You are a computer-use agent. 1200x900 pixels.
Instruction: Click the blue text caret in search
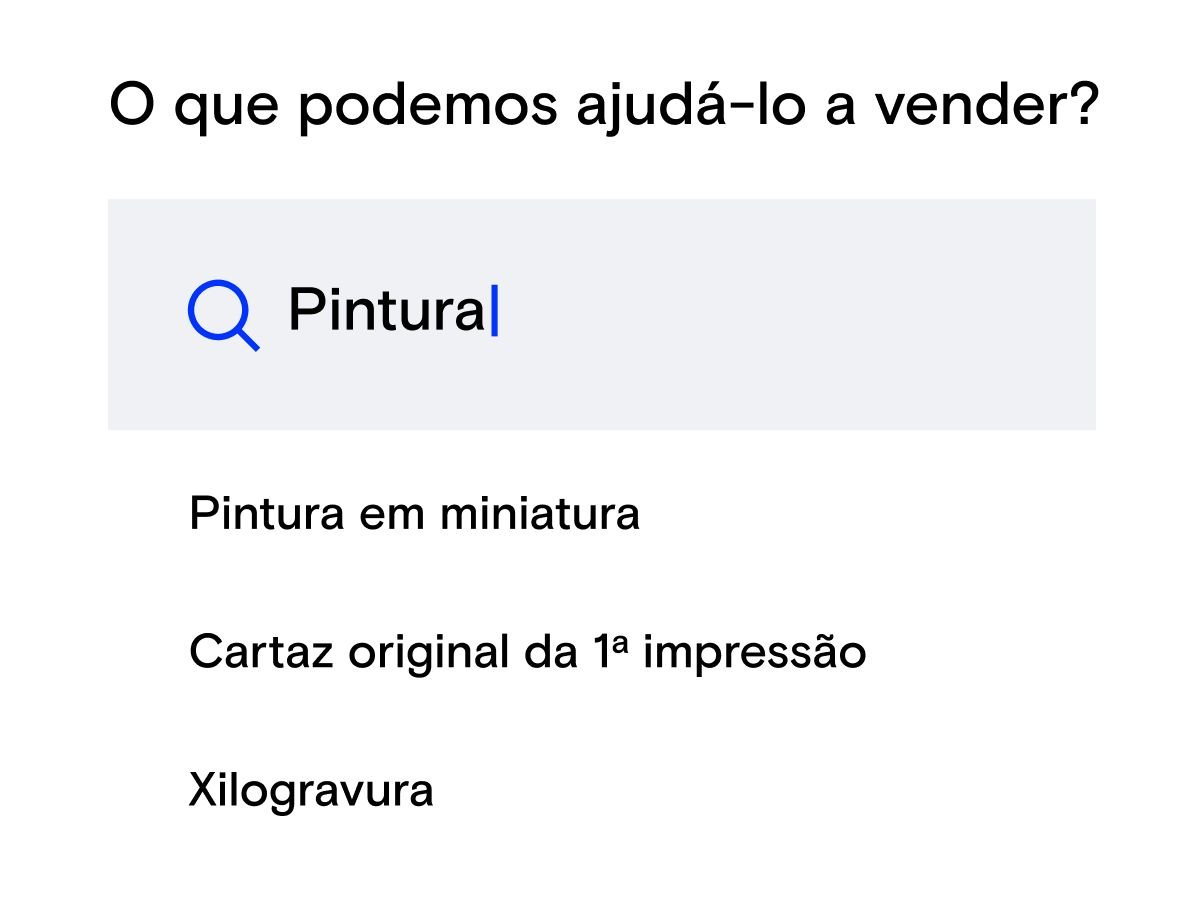tap(494, 311)
